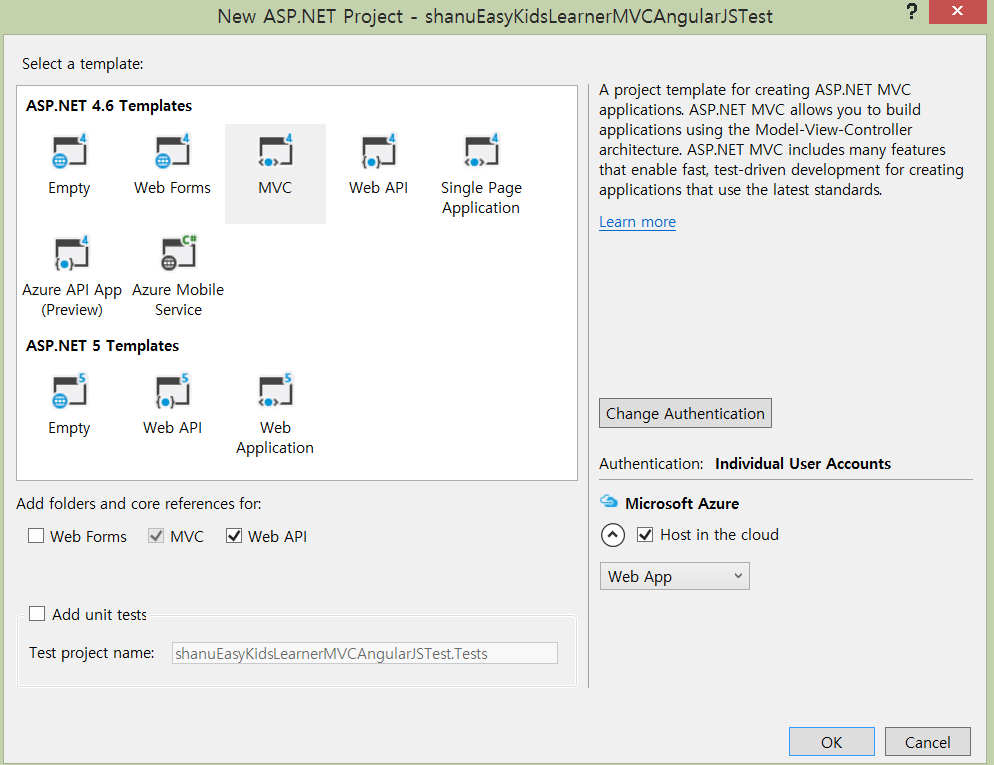Select the Single Page Application template icon

coord(481,151)
